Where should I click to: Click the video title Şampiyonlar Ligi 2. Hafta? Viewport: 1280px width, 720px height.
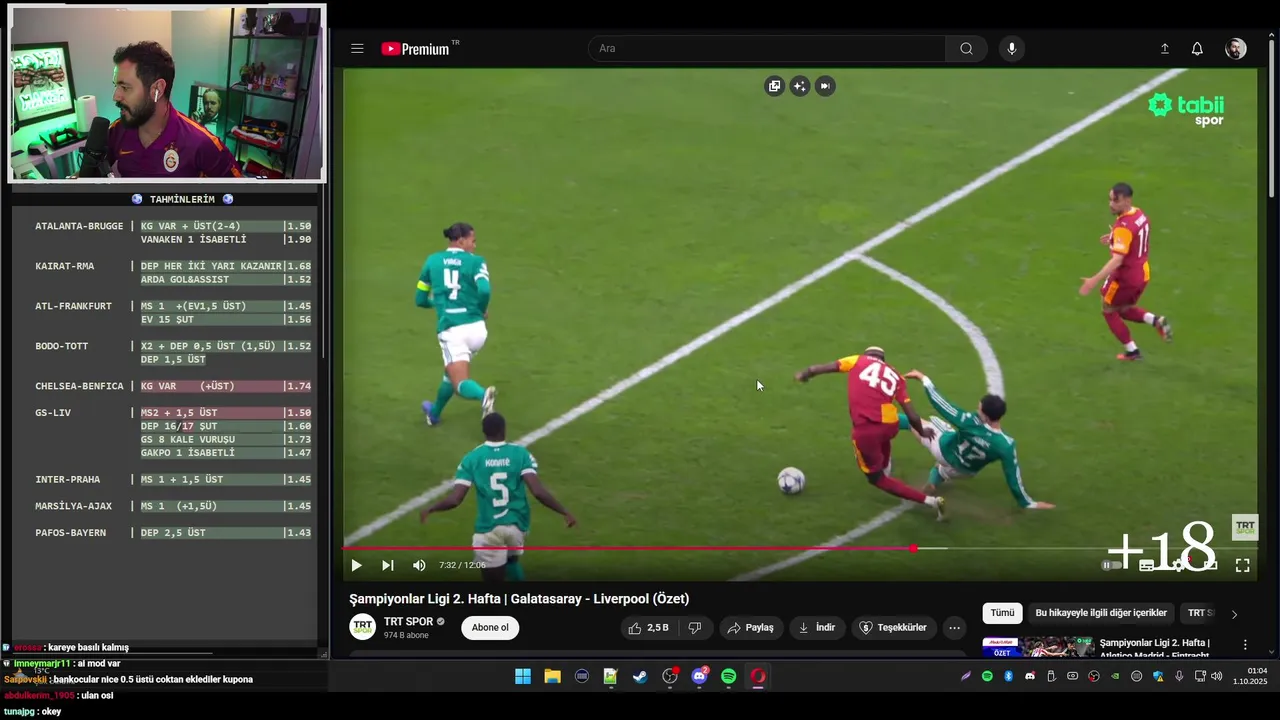519,599
